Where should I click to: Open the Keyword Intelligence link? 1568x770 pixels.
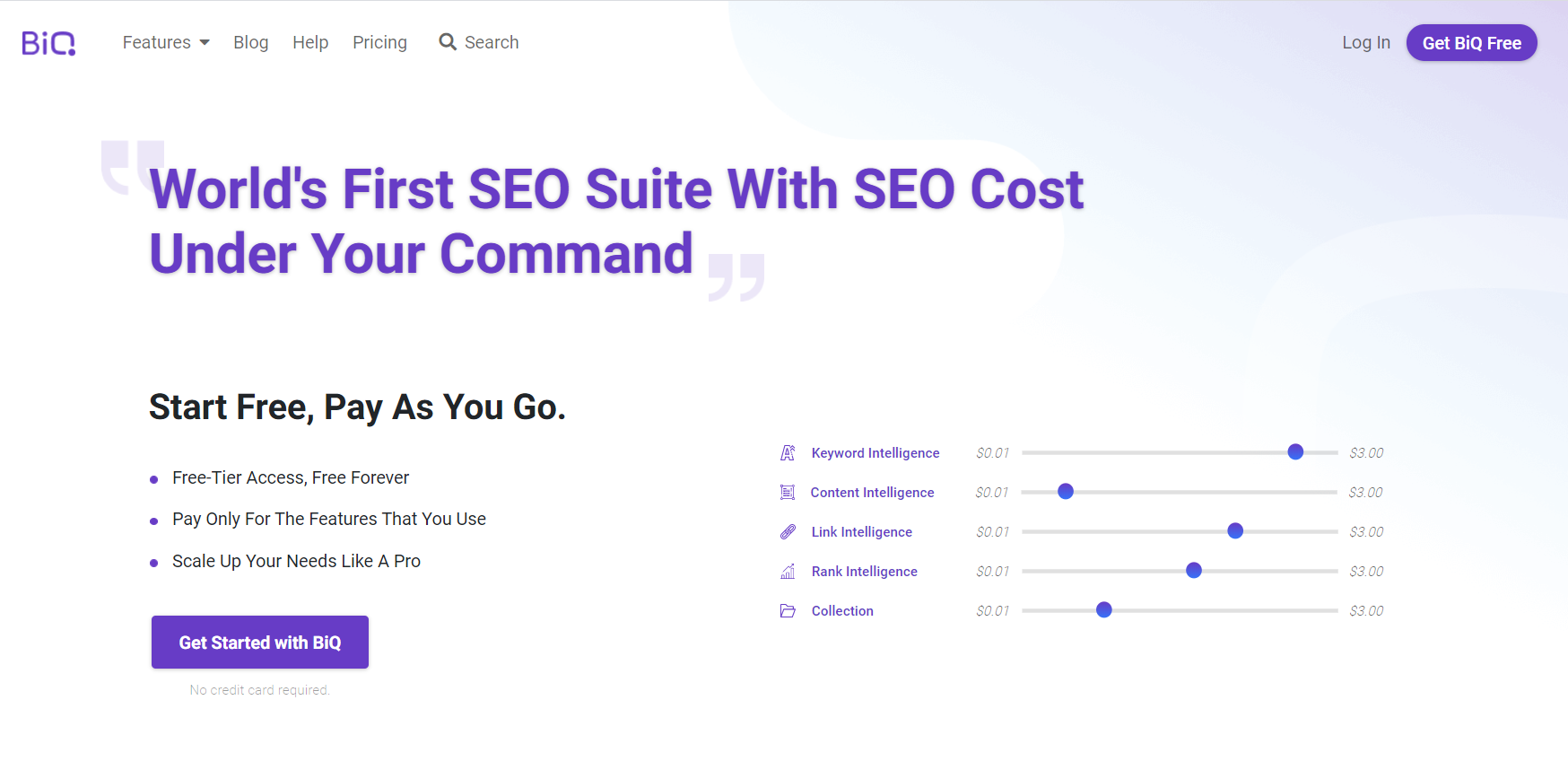875,452
